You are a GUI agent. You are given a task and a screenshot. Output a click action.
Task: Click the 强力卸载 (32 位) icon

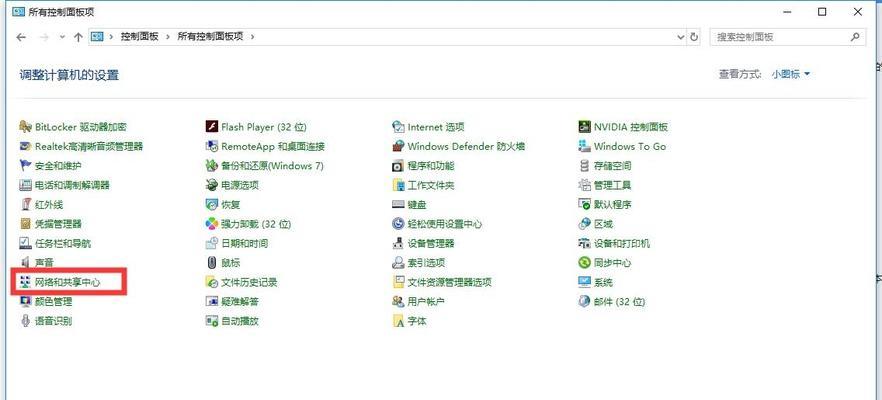click(x=212, y=224)
